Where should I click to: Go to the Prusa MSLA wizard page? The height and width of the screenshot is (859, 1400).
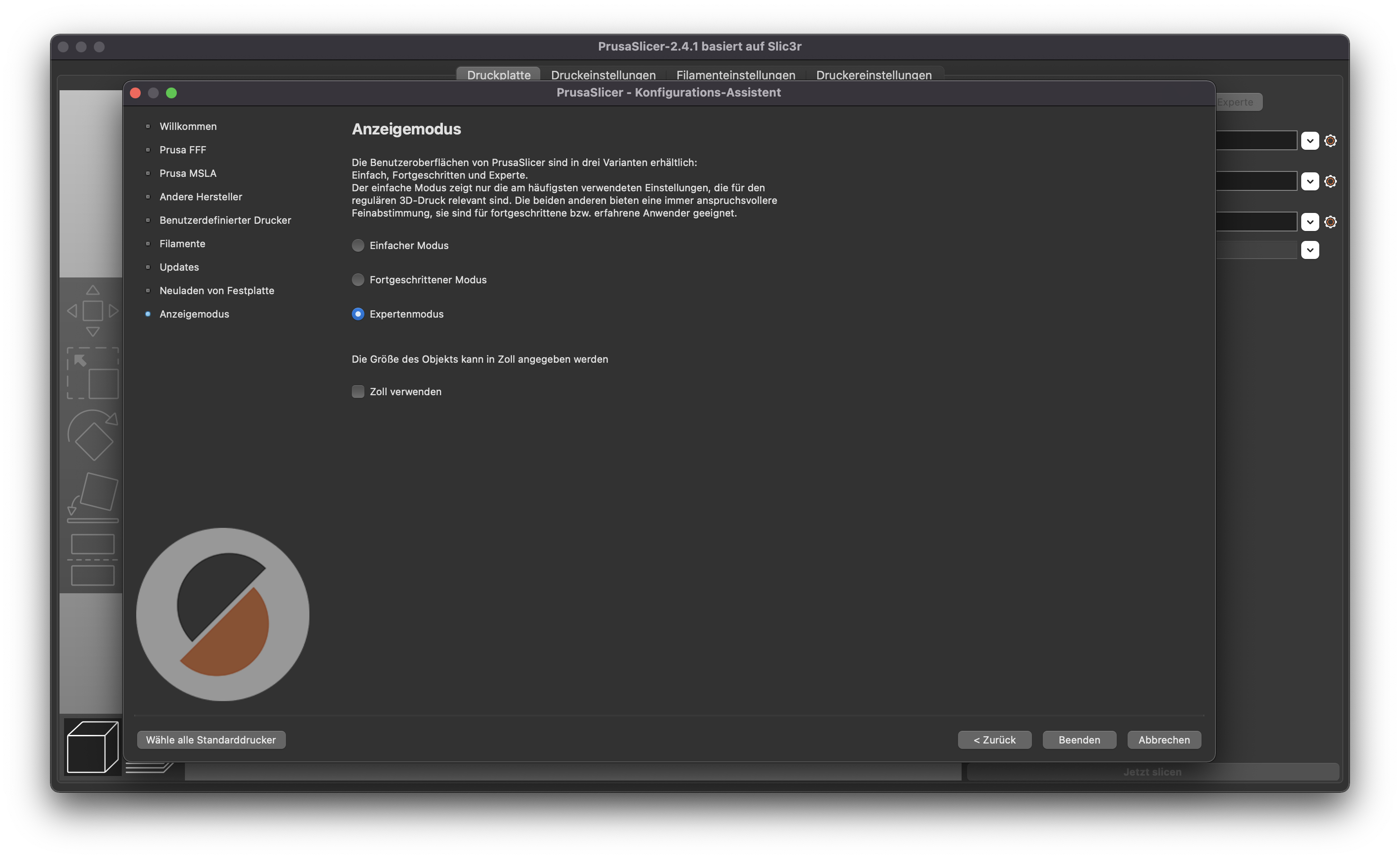[188, 173]
